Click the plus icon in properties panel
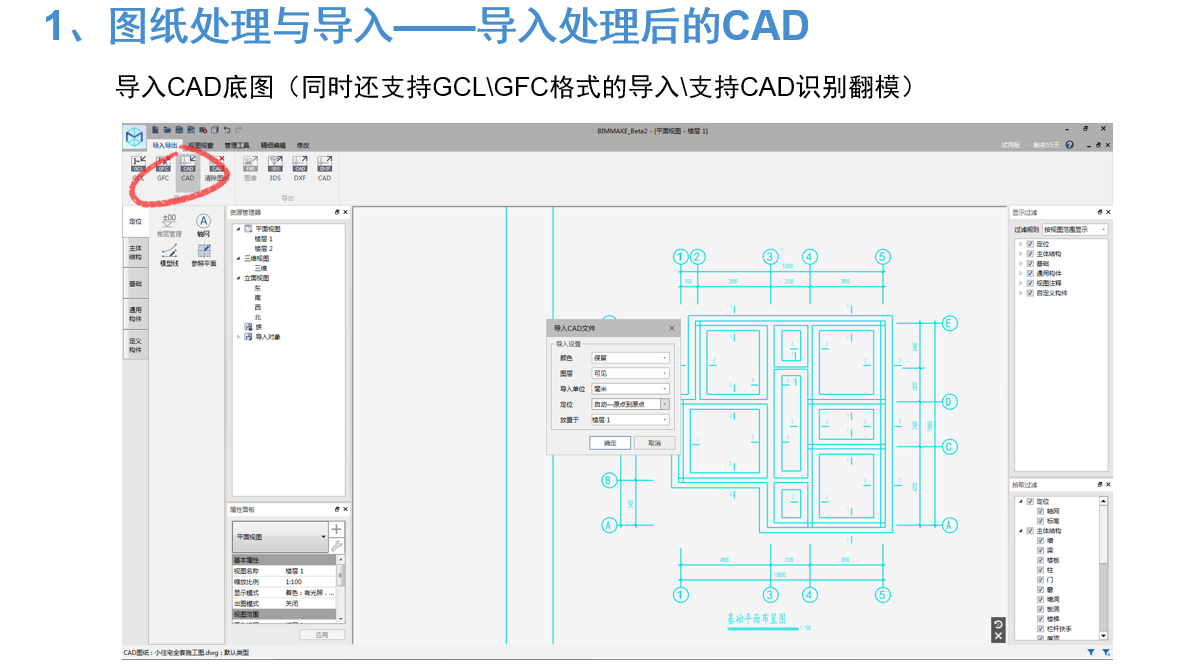The height and width of the screenshot is (671, 1188). click(x=336, y=529)
